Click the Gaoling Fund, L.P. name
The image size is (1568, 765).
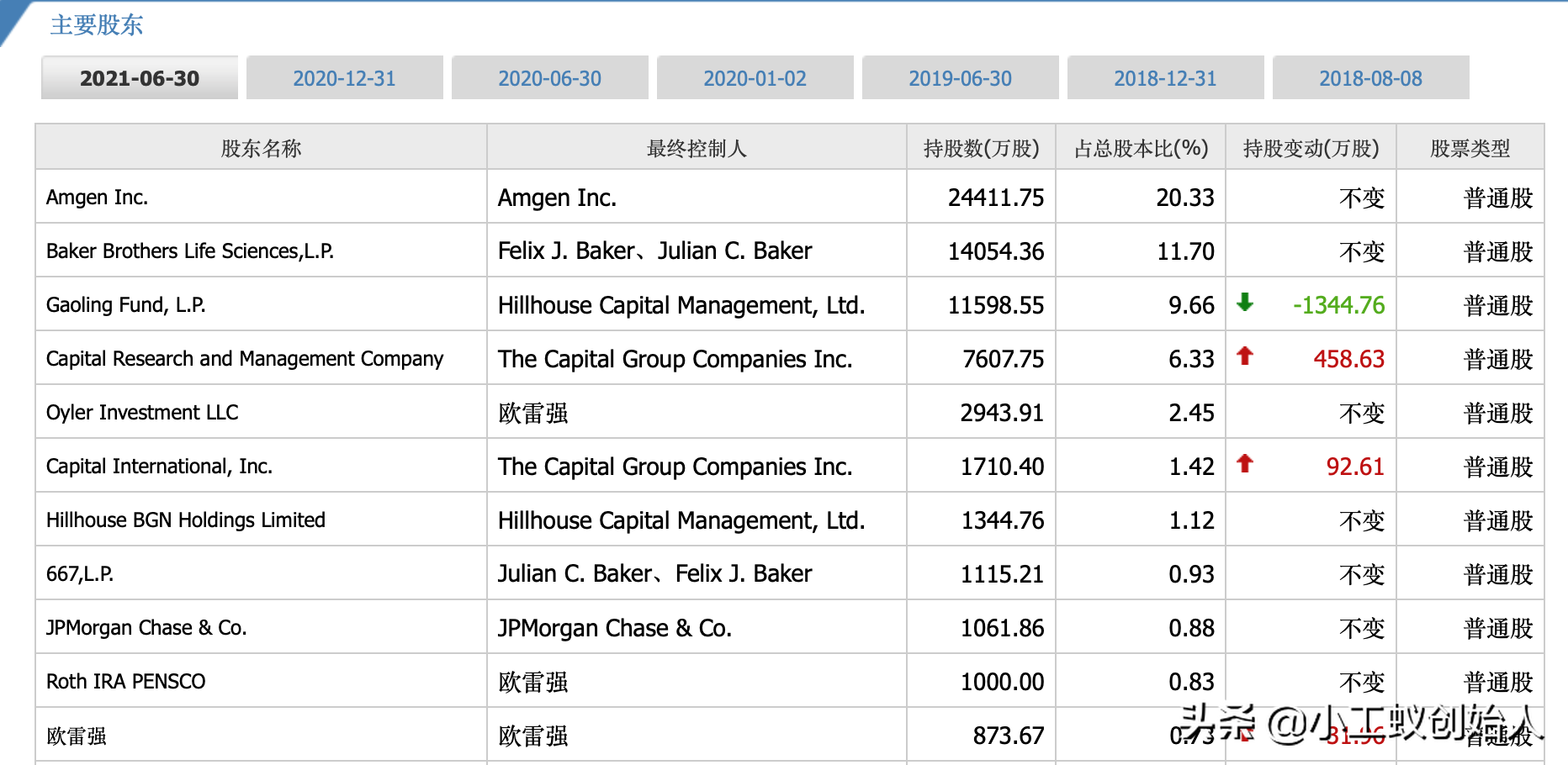pos(126,305)
